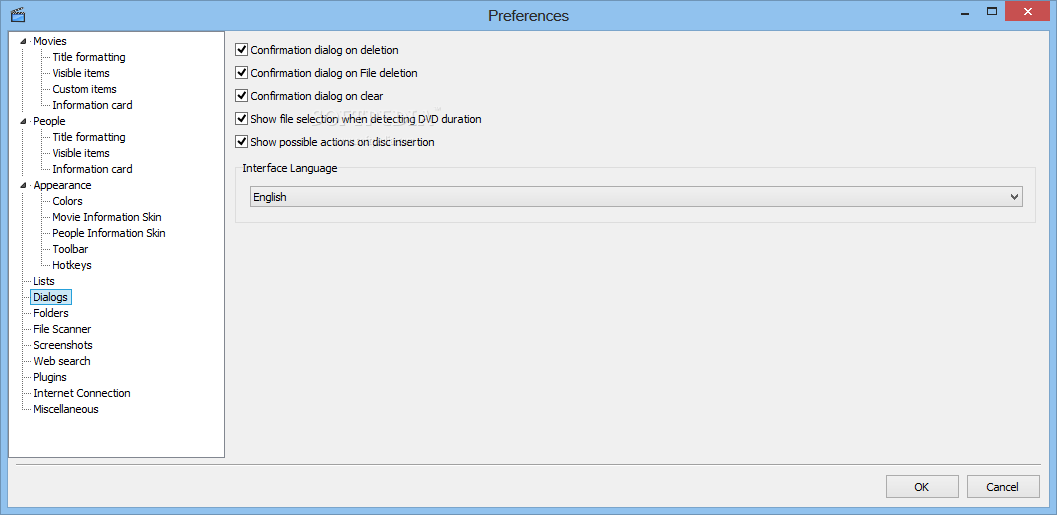Click the OK button
This screenshot has height=515, width=1057.
tap(922, 487)
